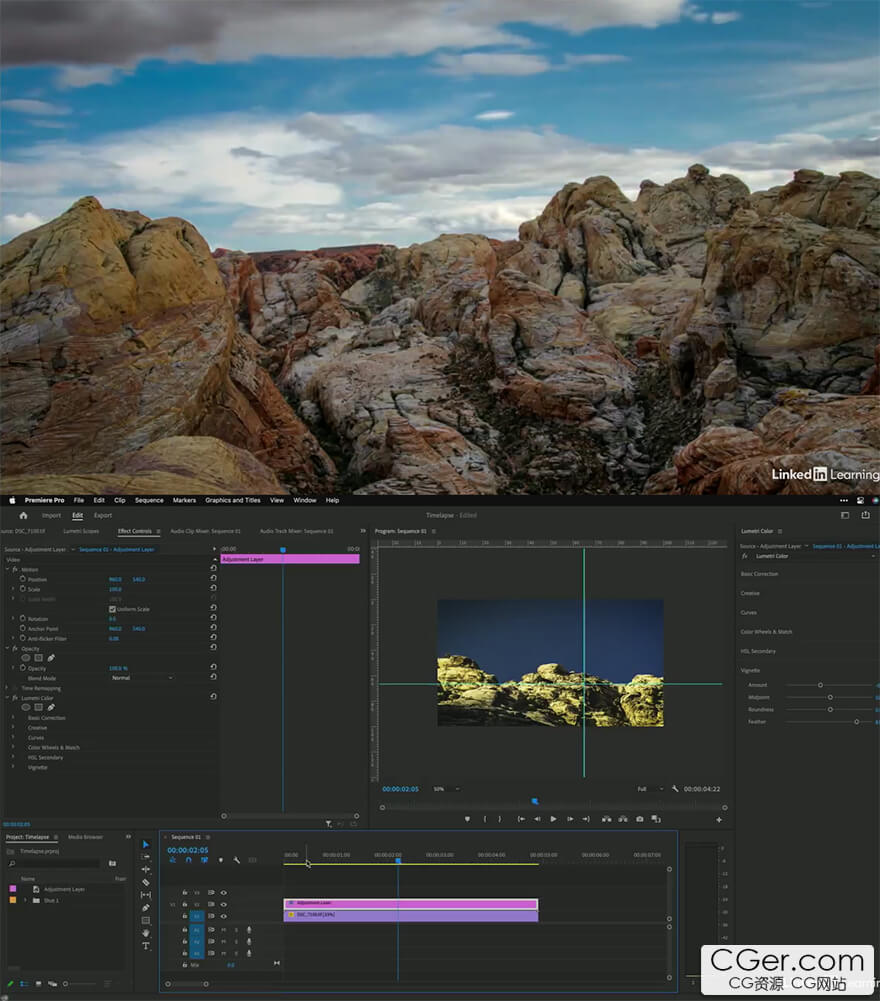Viewport: 880px width, 1001px height.
Task: Expand the Vignette section in Effect Controls
Action: pyautogui.click(x=13, y=767)
